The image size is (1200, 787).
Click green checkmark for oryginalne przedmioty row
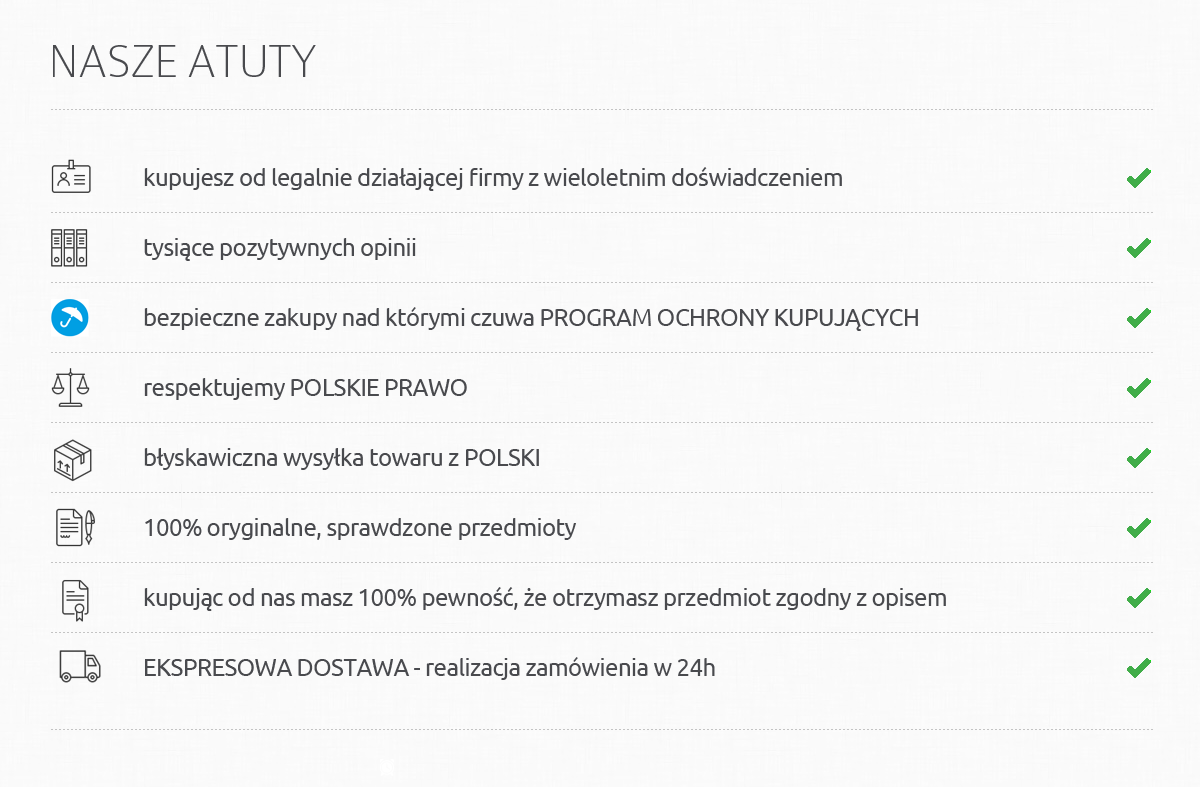pyautogui.click(x=1138, y=528)
